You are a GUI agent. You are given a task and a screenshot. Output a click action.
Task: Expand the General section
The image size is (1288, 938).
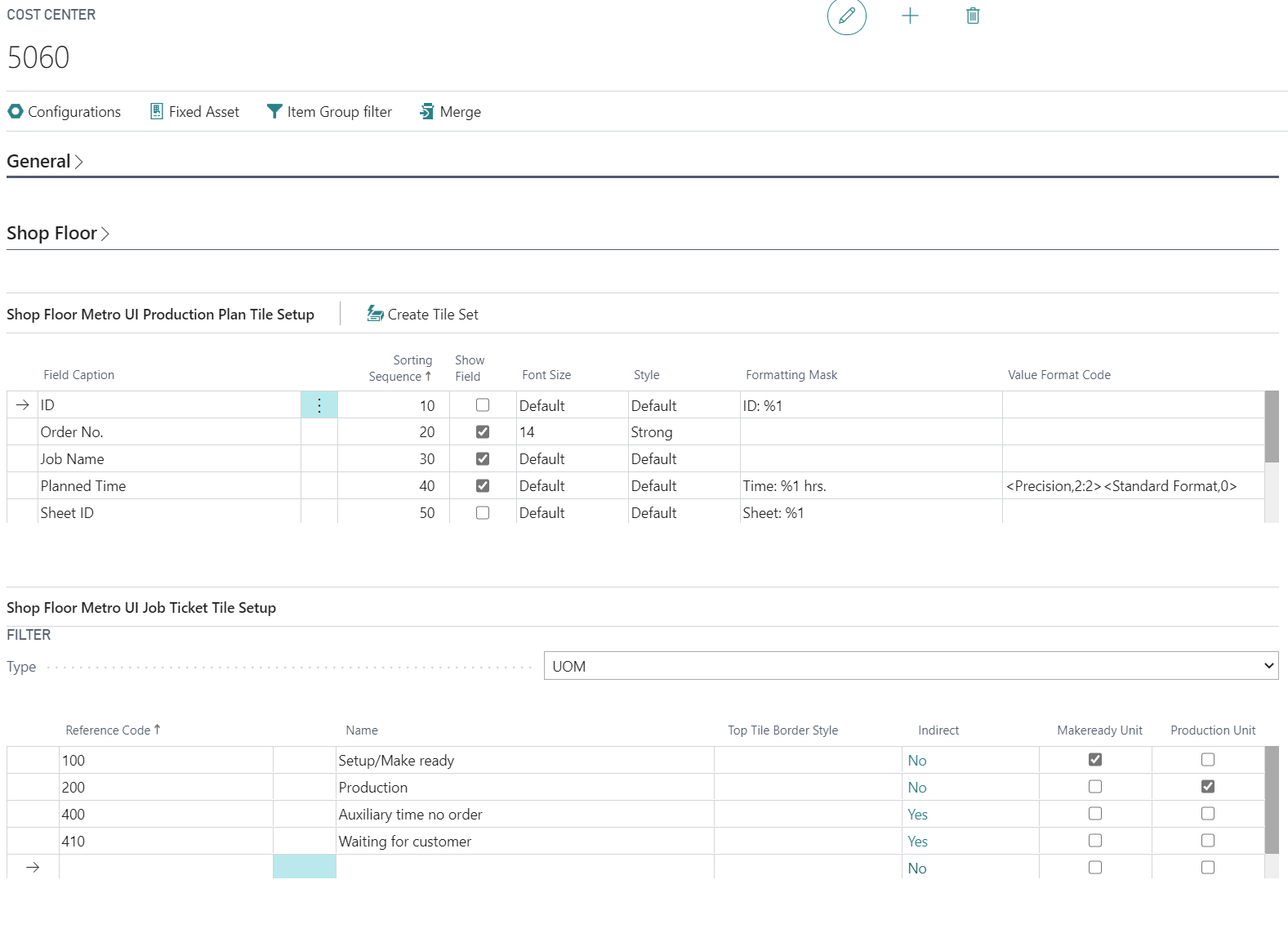coord(45,161)
